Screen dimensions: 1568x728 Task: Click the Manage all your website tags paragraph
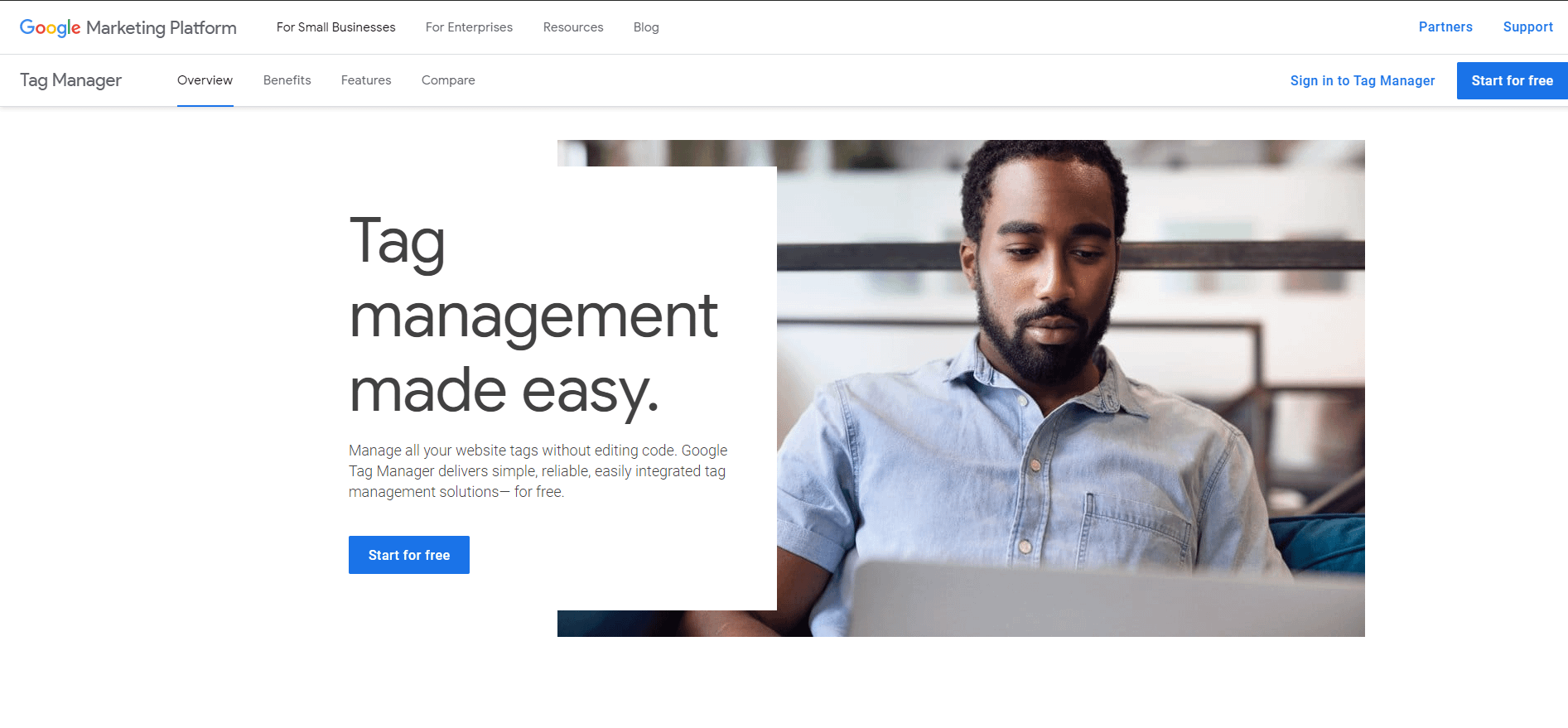[x=538, y=471]
